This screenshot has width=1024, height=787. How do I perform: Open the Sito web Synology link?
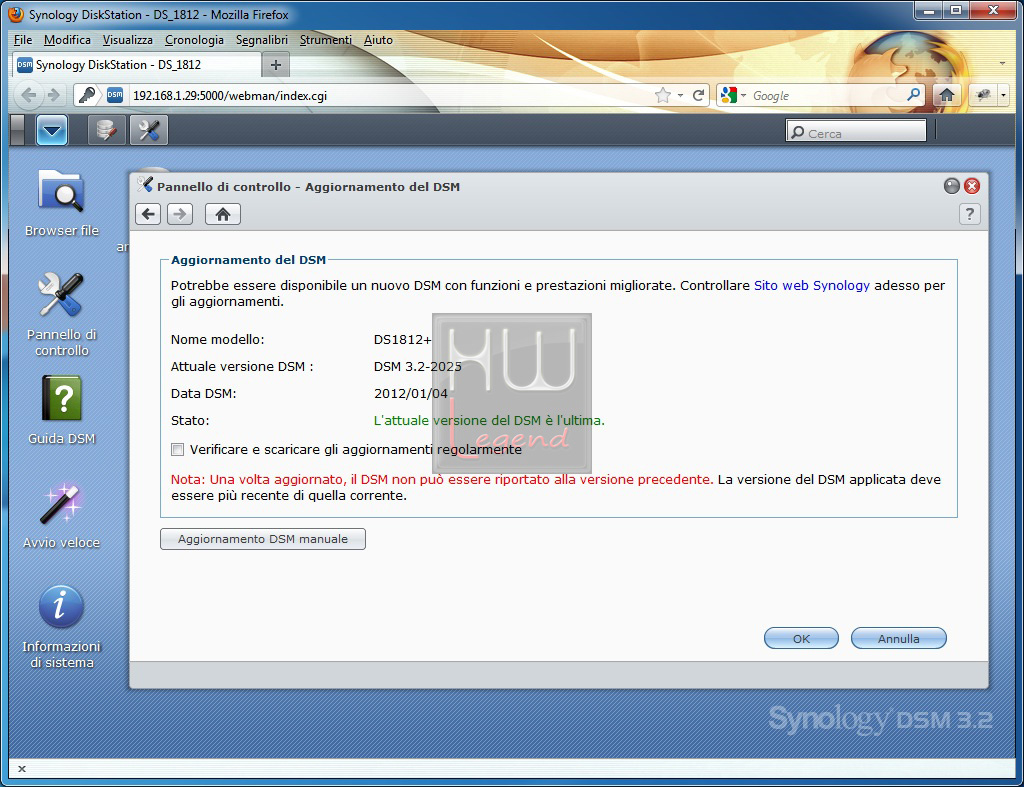812,285
